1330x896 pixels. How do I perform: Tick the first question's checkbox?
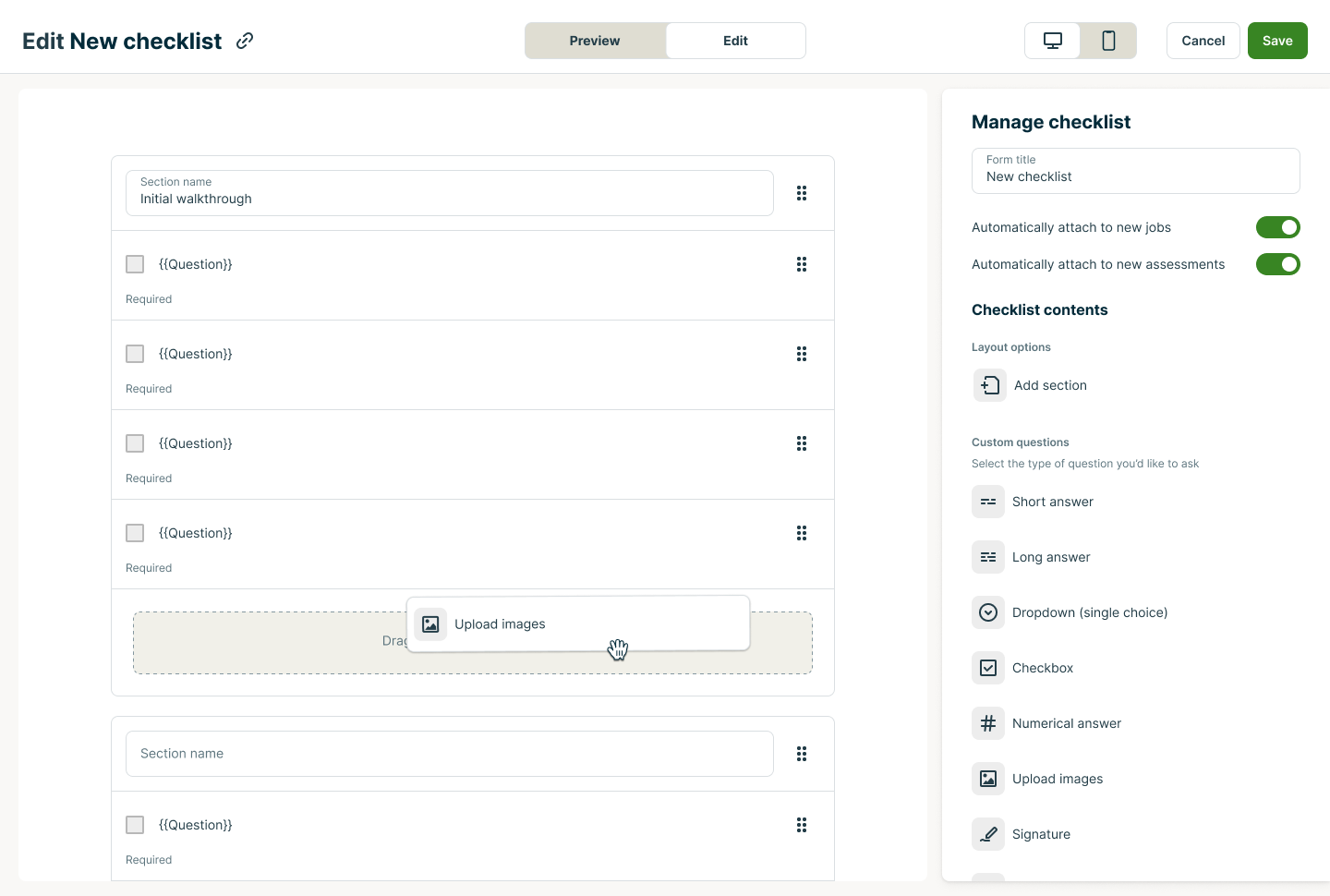click(x=135, y=264)
